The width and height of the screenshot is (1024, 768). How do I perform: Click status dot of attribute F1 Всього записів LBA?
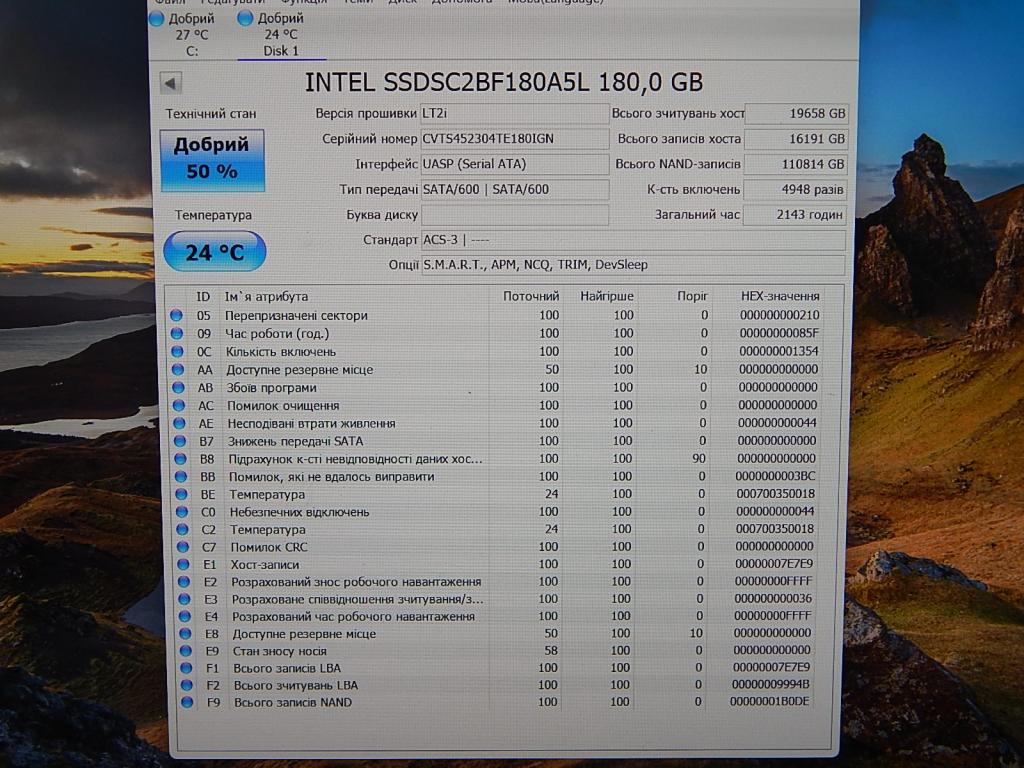(x=187, y=668)
